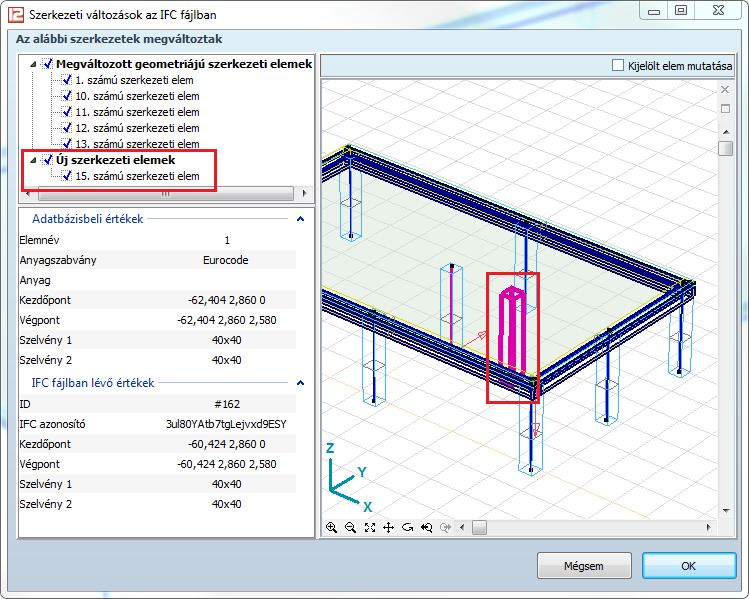The width and height of the screenshot is (749, 599).
Task: Click Mégsem to cancel
Action: [x=584, y=566]
